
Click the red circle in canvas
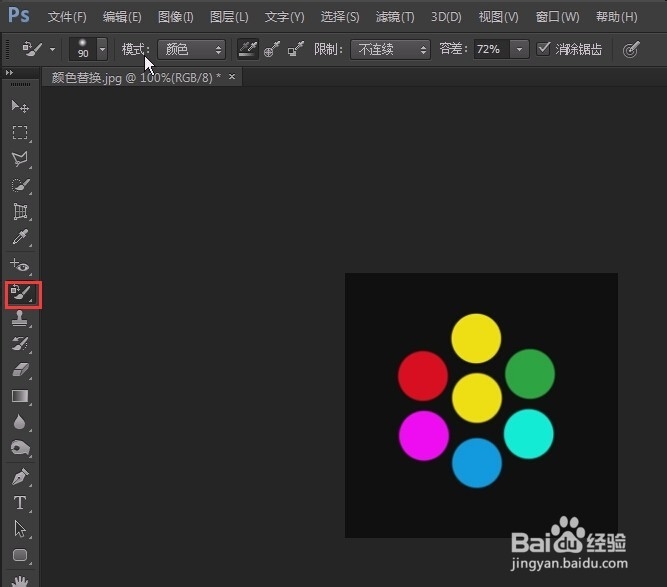(x=423, y=376)
